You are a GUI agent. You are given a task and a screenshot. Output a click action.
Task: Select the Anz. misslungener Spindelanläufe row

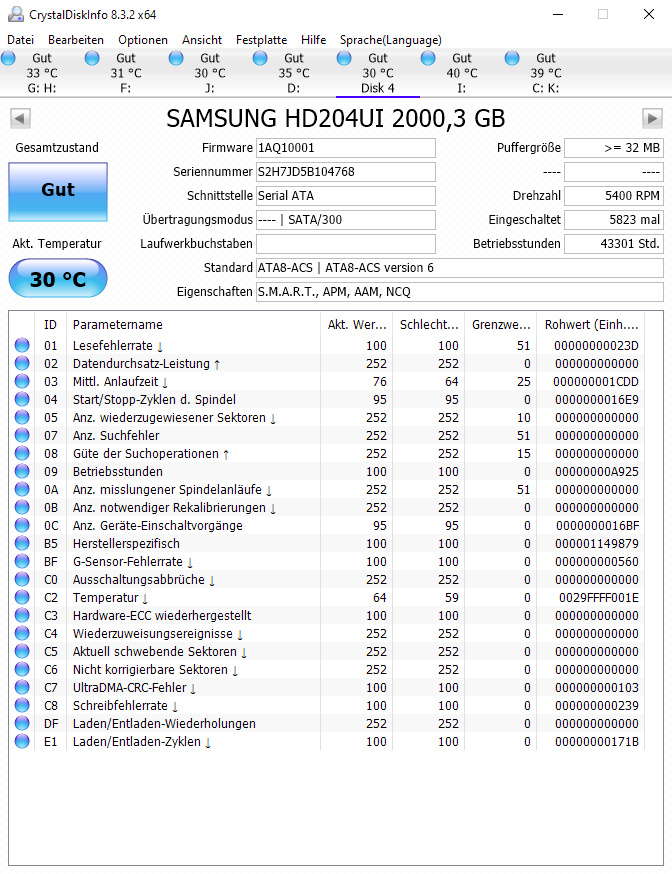[x=327, y=489]
